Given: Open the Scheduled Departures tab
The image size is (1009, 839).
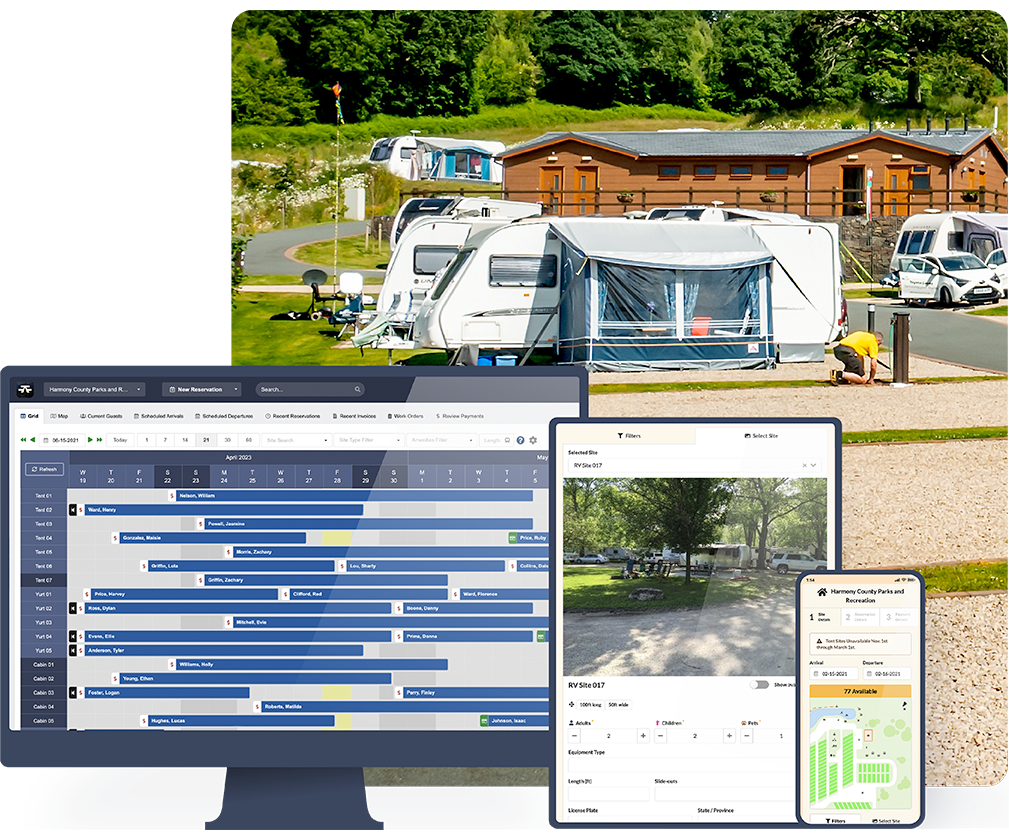Looking at the screenshot, I should pyautogui.click(x=224, y=416).
